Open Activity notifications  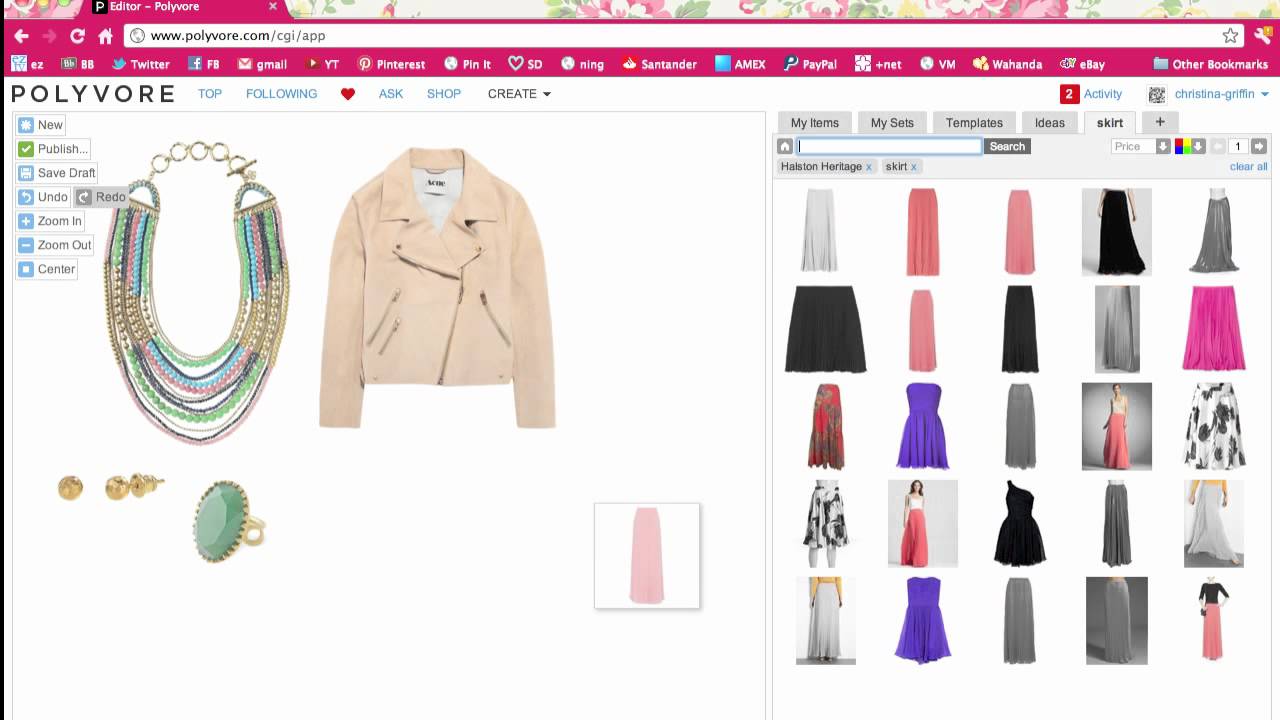1091,94
